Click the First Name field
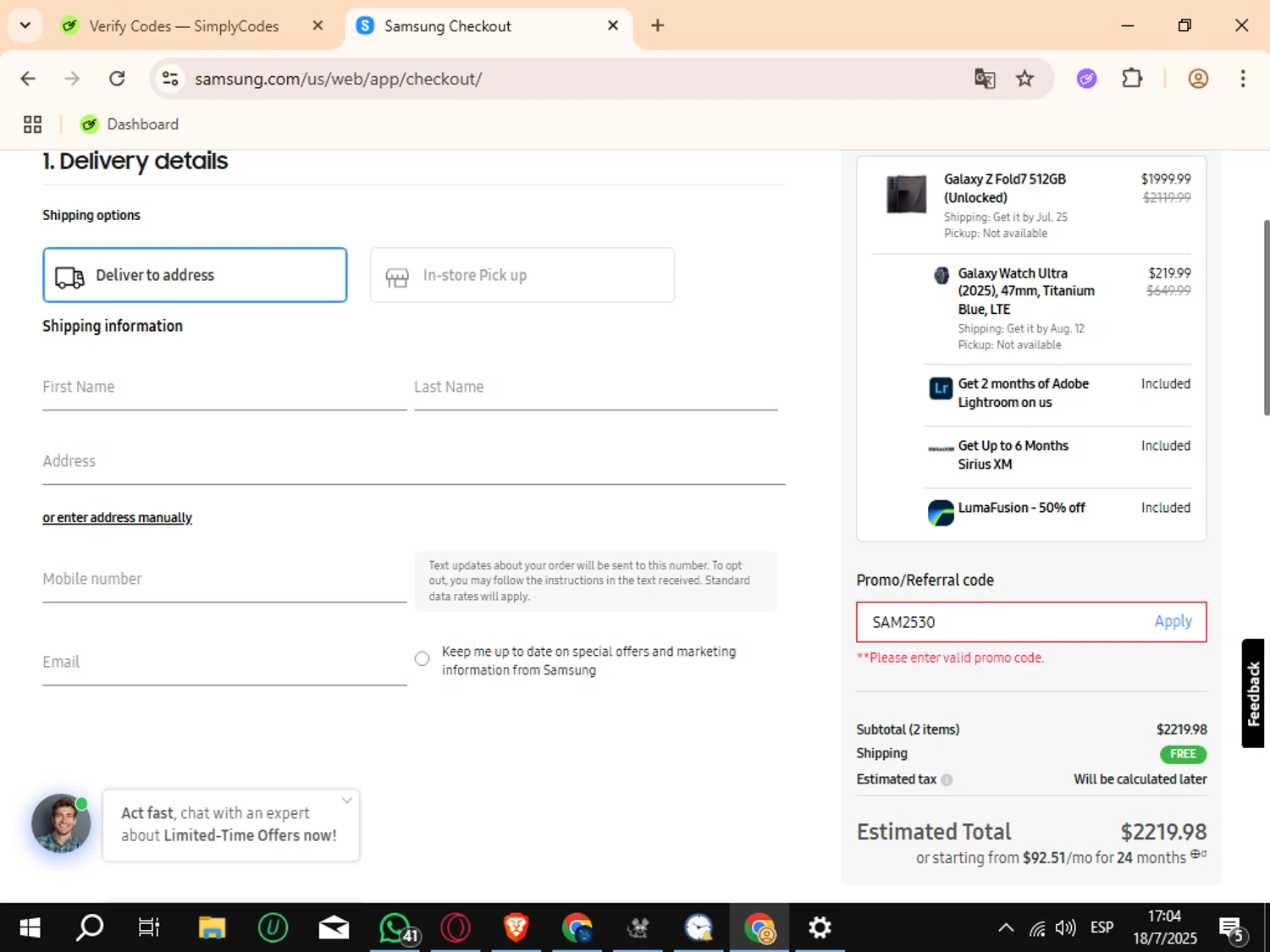The width and height of the screenshot is (1270, 952). 224,388
